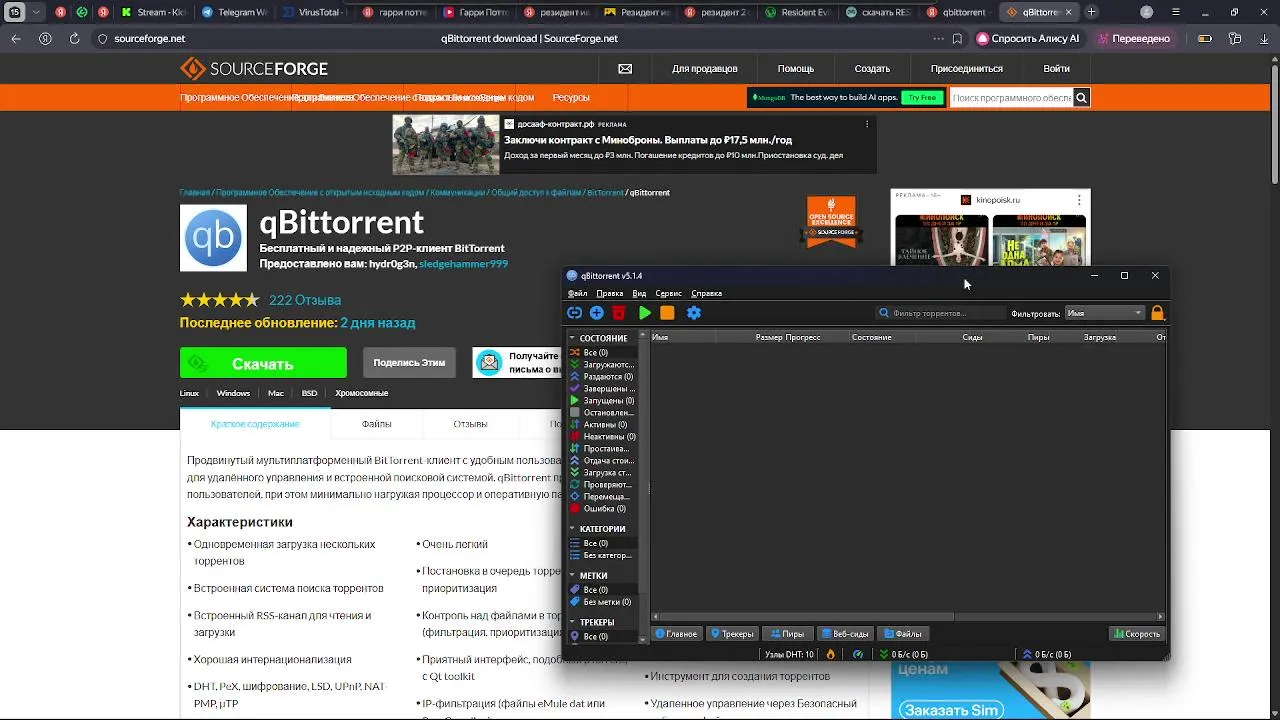Image resolution: width=1280 pixels, height=720 pixels.
Task: Click the search magnifier button on SourceForge
Action: point(1080,97)
